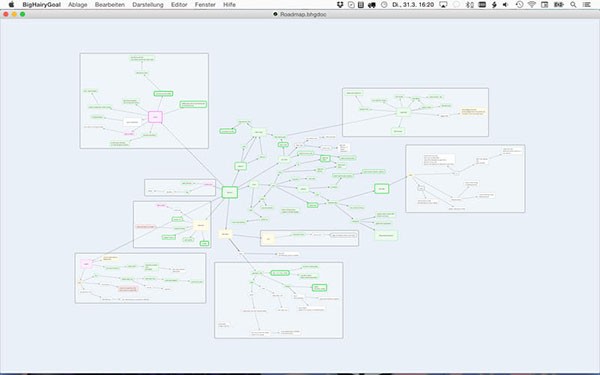This screenshot has width=600, height=375.
Task: Click the Roadmap.bhgdoc window title
Action: (303, 14)
